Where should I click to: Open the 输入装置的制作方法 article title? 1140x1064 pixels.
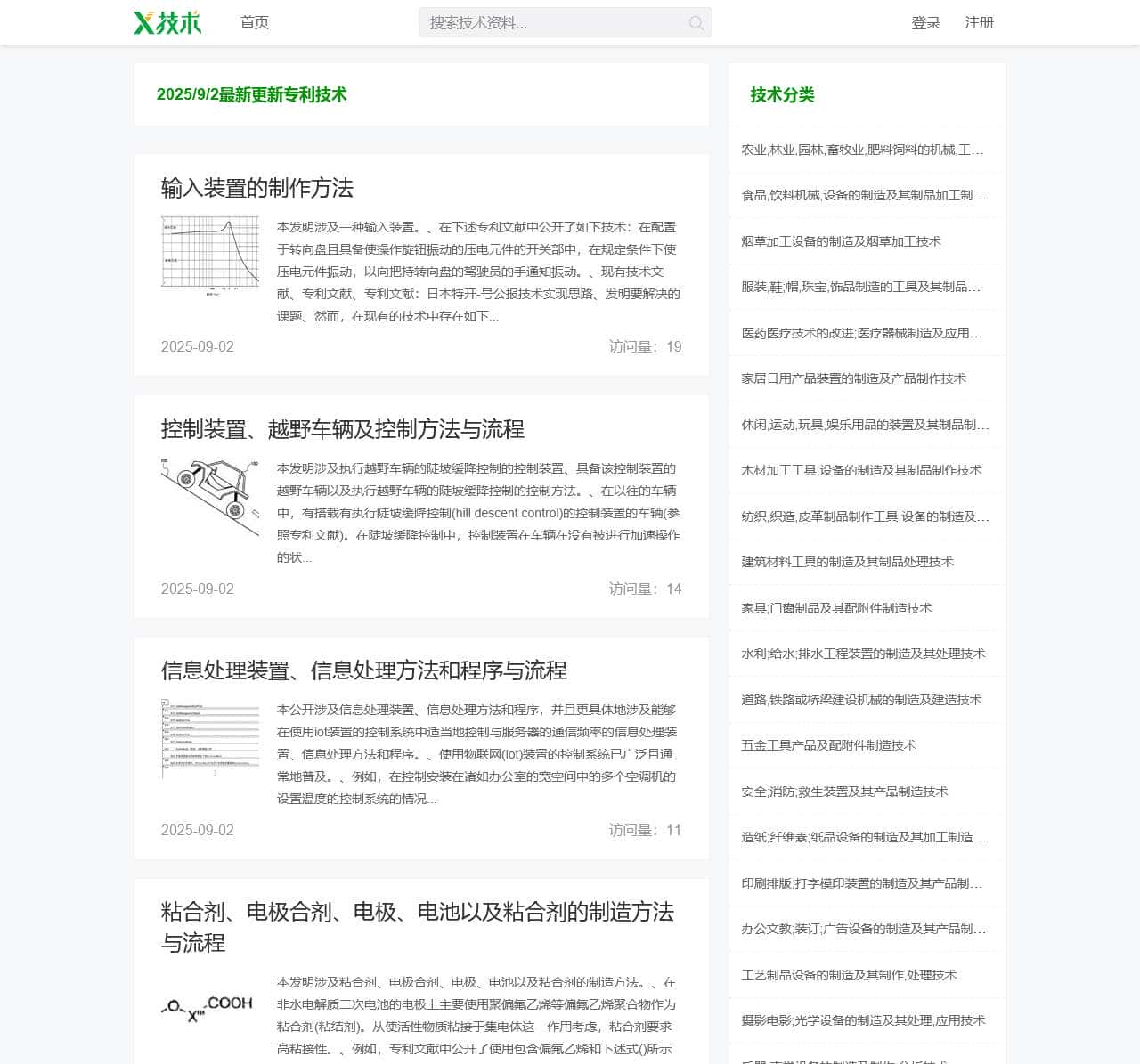point(257,188)
